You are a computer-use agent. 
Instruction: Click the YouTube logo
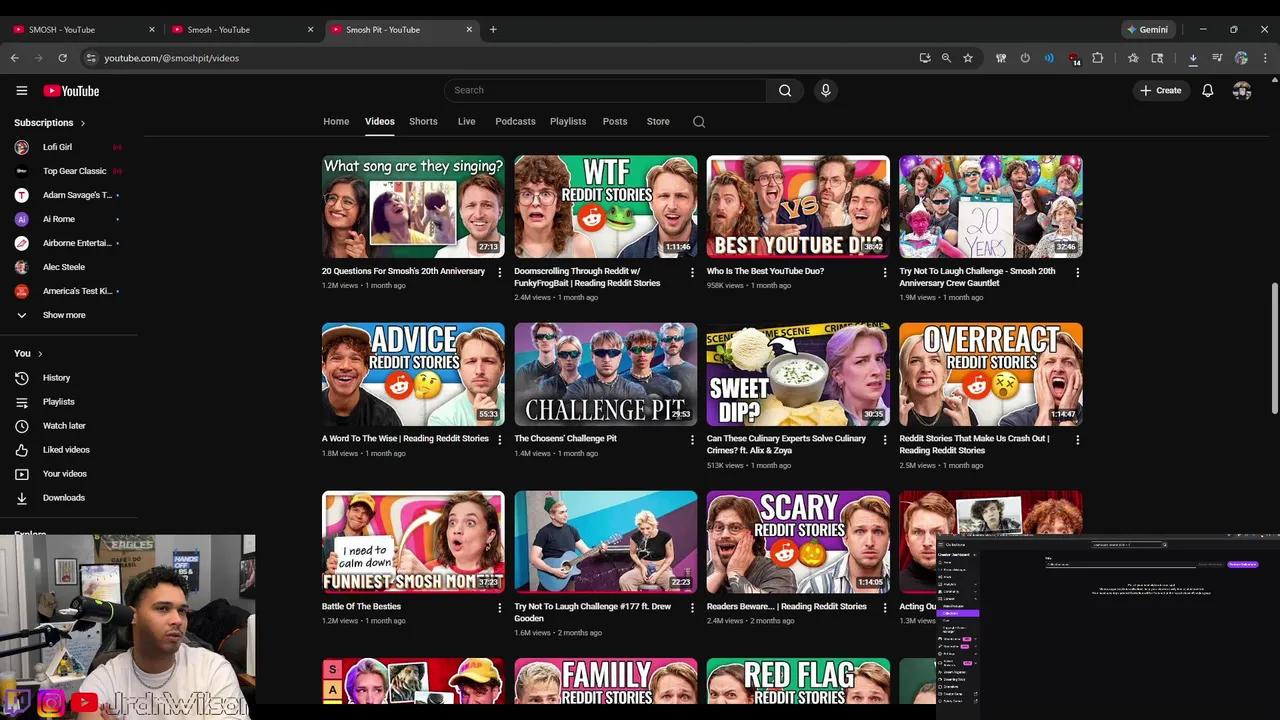[71, 91]
